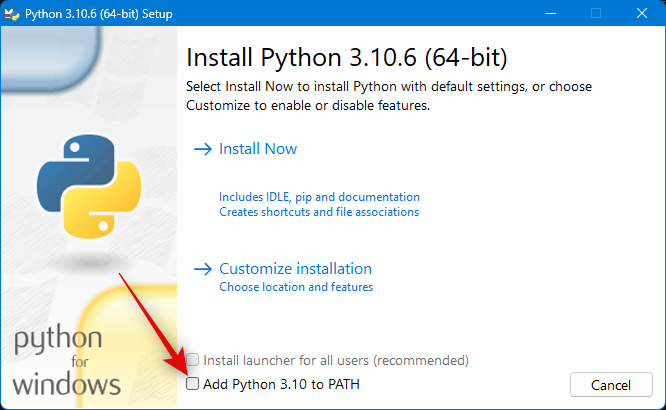The image size is (666, 410).
Task: Tick the Add Python 3.10 to PATH checkbox box
Action: [193, 384]
